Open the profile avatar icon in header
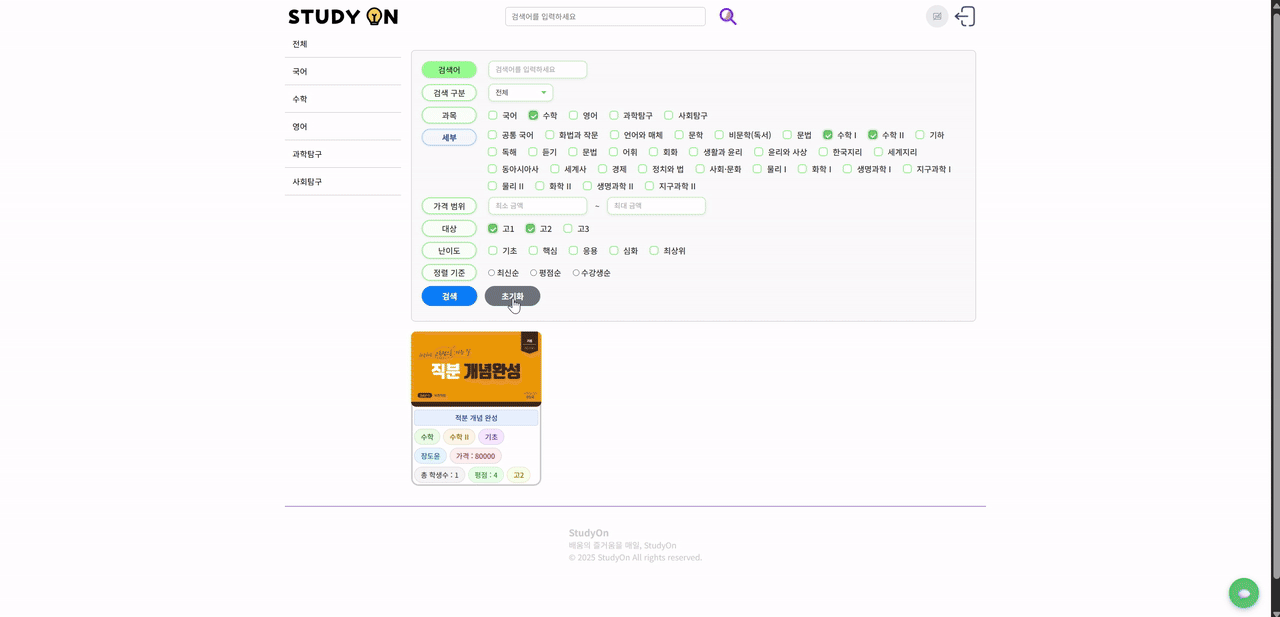The width and height of the screenshot is (1280, 617). pos(937,16)
